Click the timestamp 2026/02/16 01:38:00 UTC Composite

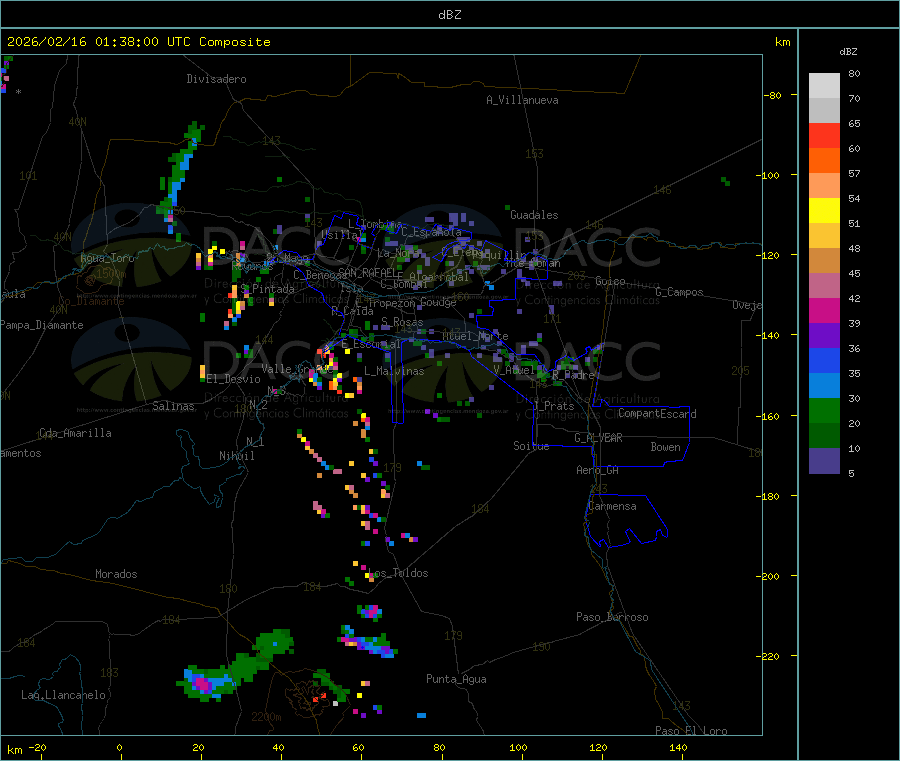[138, 42]
